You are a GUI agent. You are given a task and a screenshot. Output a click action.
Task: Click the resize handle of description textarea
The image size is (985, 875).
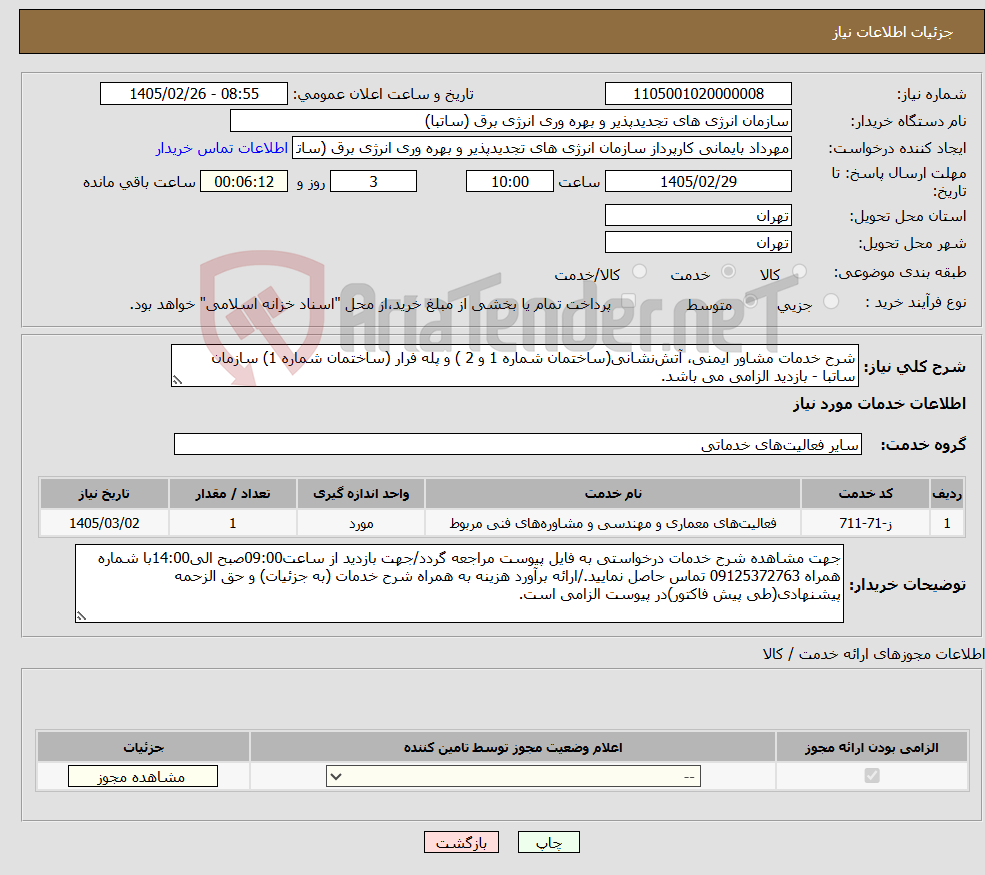[x=178, y=380]
